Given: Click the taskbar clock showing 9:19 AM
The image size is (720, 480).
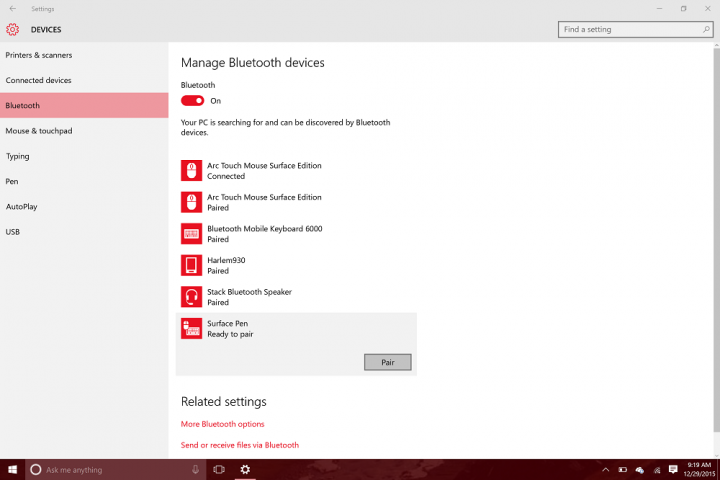Looking at the screenshot, I should click(x=699, y=469).
